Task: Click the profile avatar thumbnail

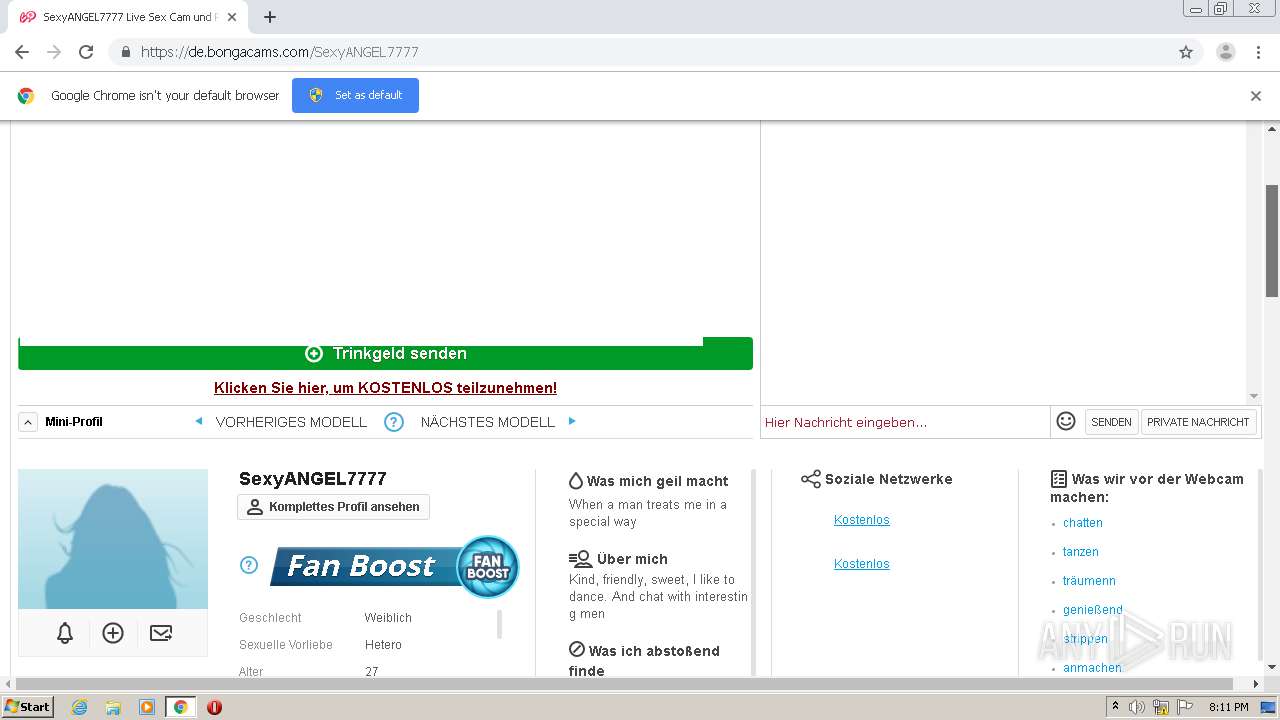Action: pyautogui.click(x=113, y=539)
